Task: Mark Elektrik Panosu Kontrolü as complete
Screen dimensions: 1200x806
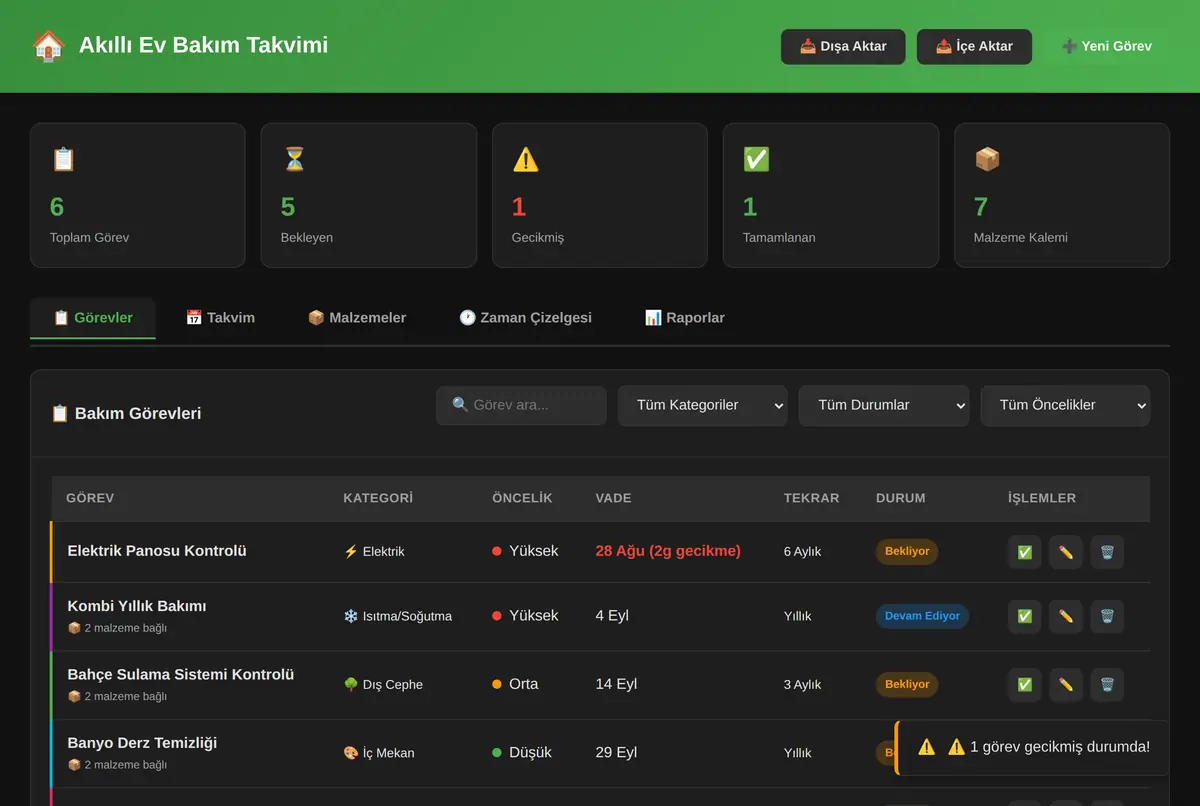Action: (1025, 552)
